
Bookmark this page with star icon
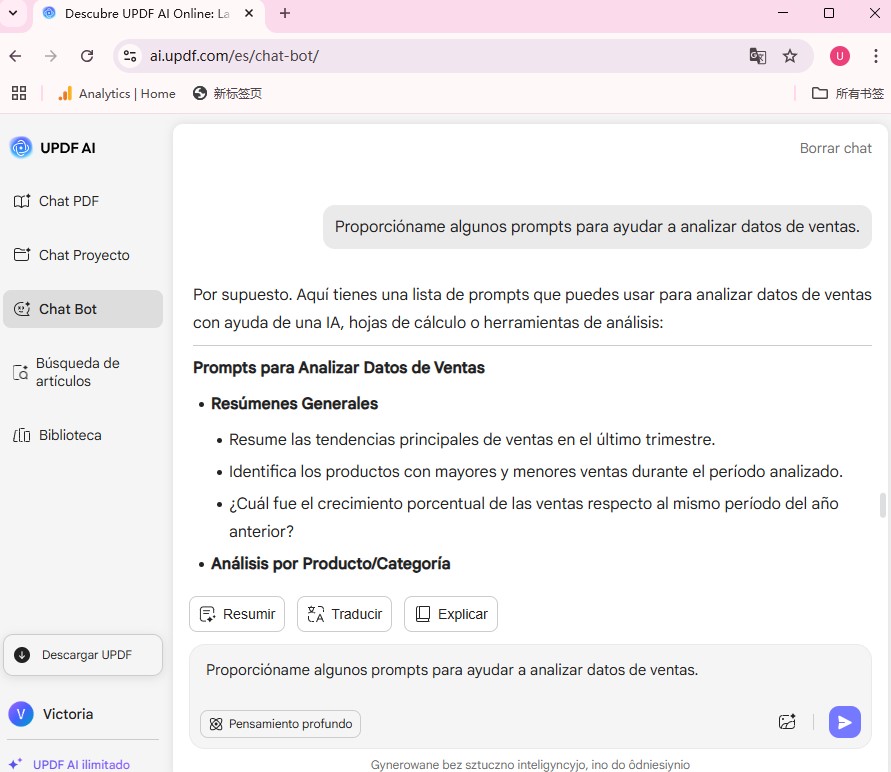pyautogui.click(x=790, y=56)
